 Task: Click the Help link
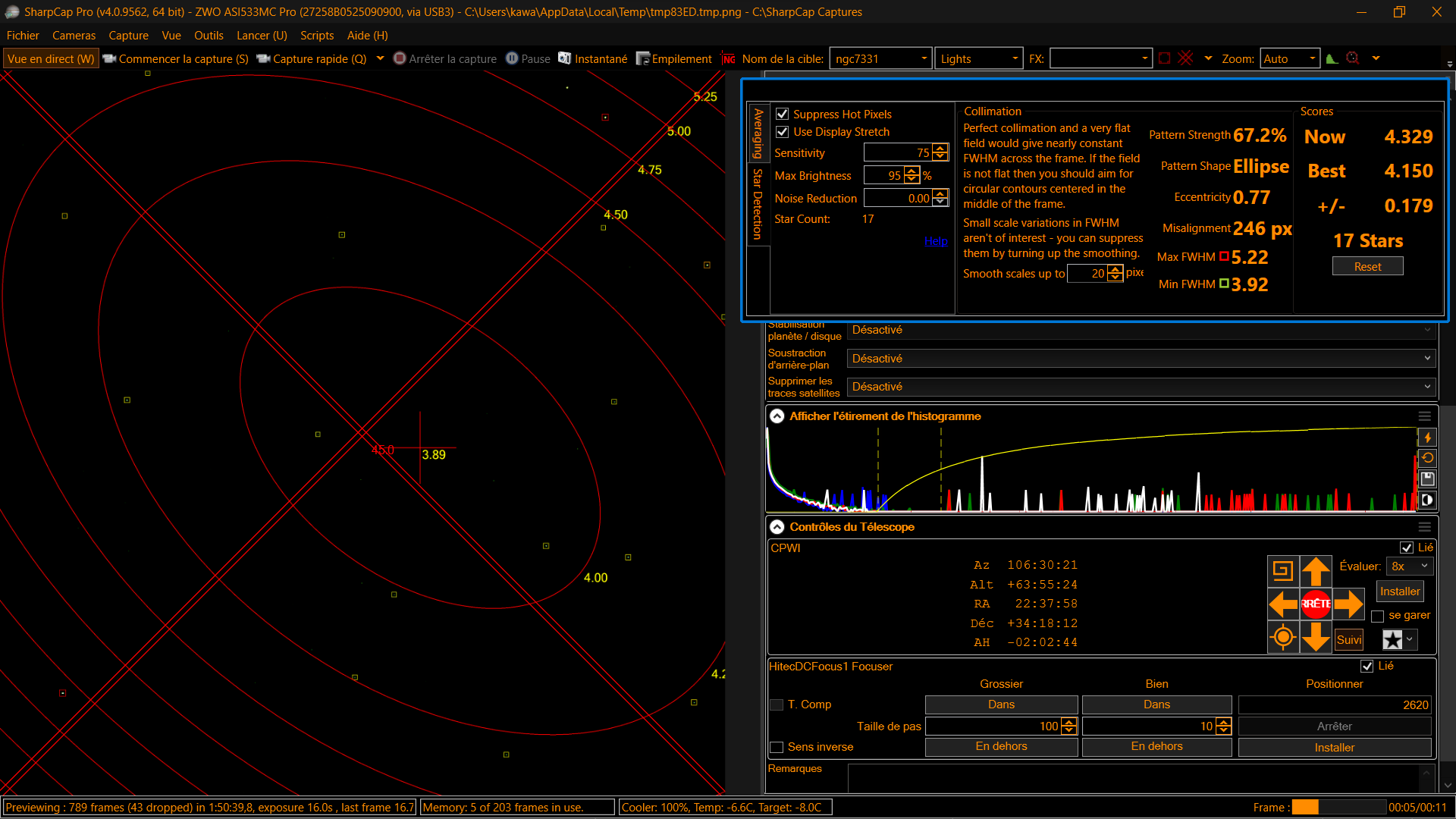click(x=936, y=241)
